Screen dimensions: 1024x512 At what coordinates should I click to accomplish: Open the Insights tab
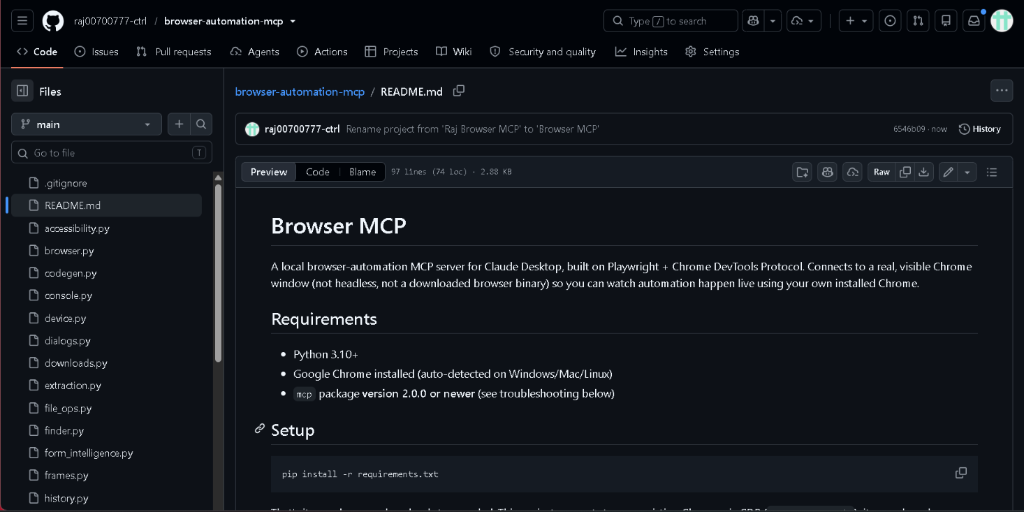pos(641,52)
